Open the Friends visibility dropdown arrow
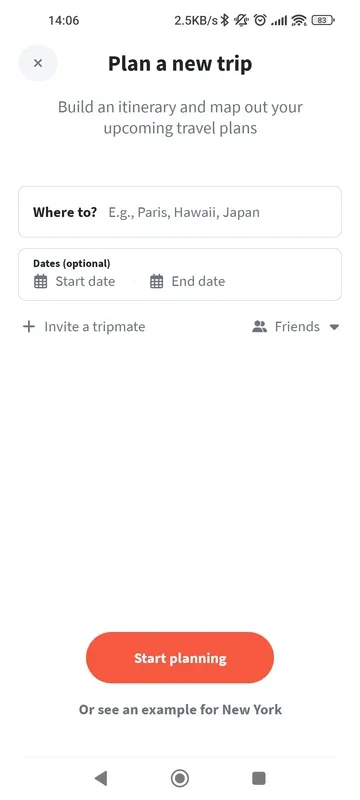The height and width of the screenshot is (800, 360). [334, 327]
